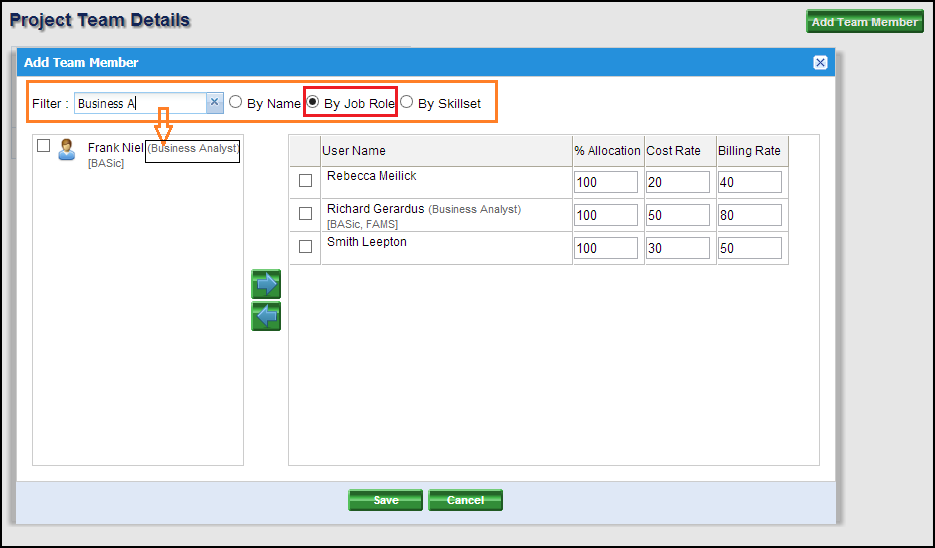
Task: Edit Smith Leepton's Billing Rate field
Action: tap(749, 248)
